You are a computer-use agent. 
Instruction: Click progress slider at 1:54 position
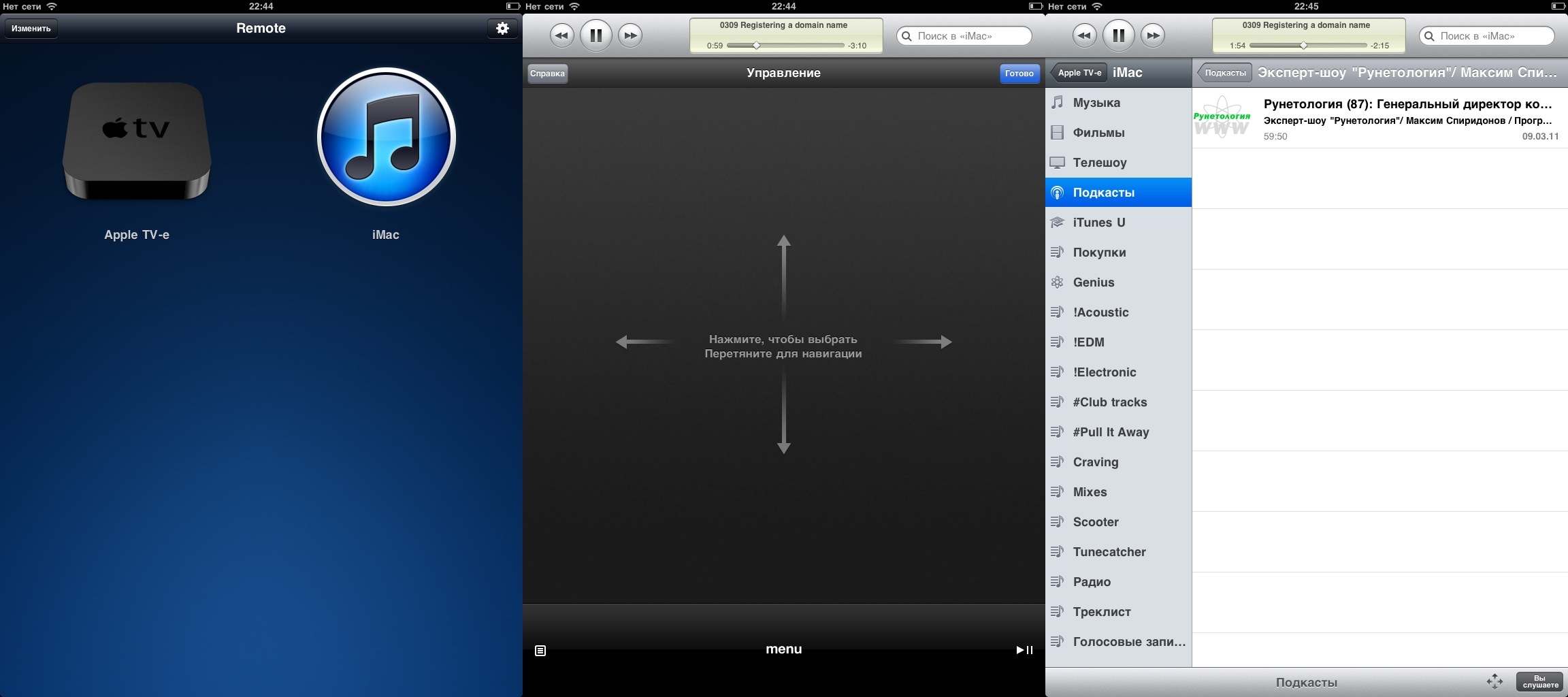1303,46
